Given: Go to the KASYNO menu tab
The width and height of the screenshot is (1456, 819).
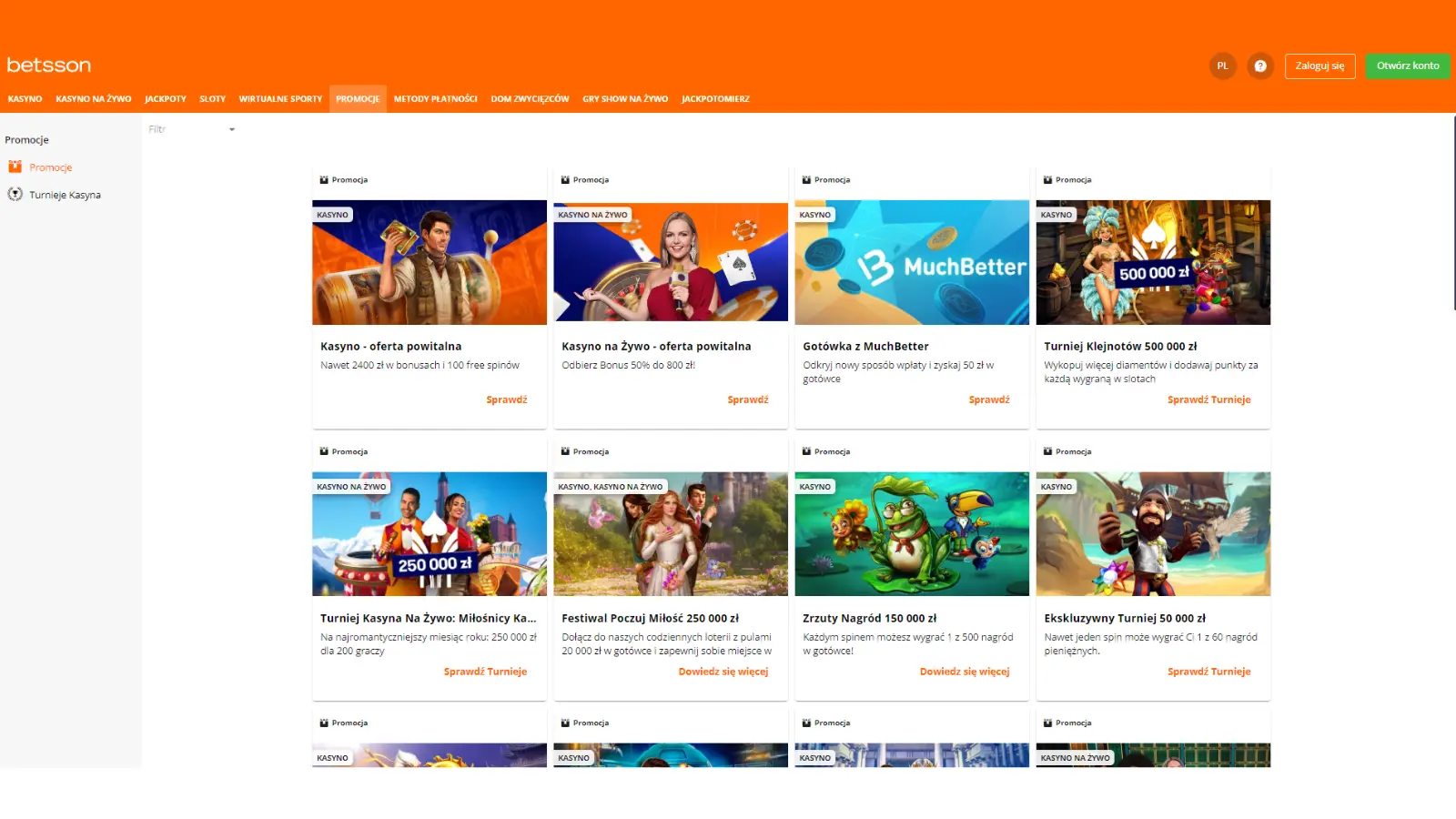Looking at the screenshot, I should tap(25, 99).
